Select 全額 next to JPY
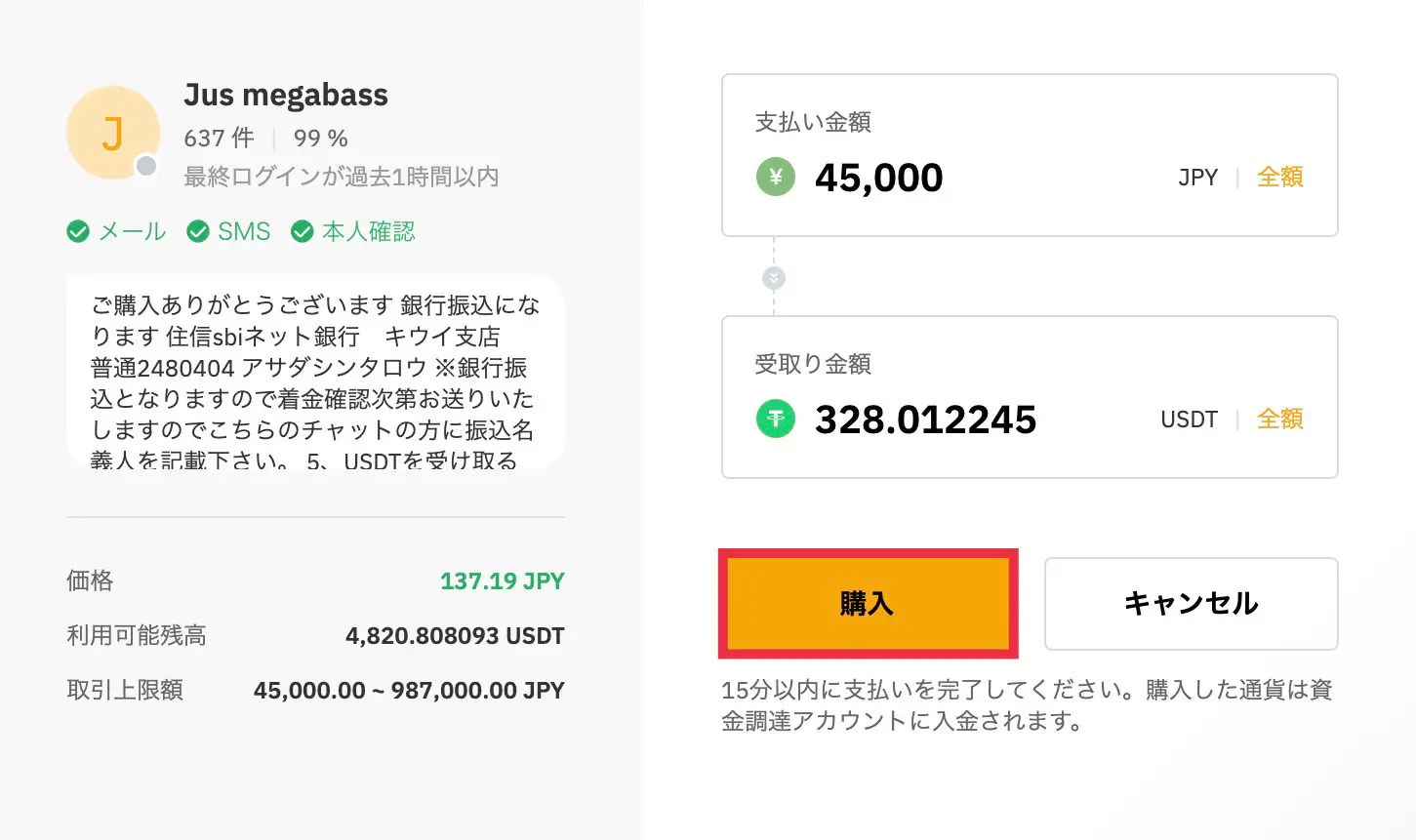1416x840 pixels. (x=1279, y=177)
